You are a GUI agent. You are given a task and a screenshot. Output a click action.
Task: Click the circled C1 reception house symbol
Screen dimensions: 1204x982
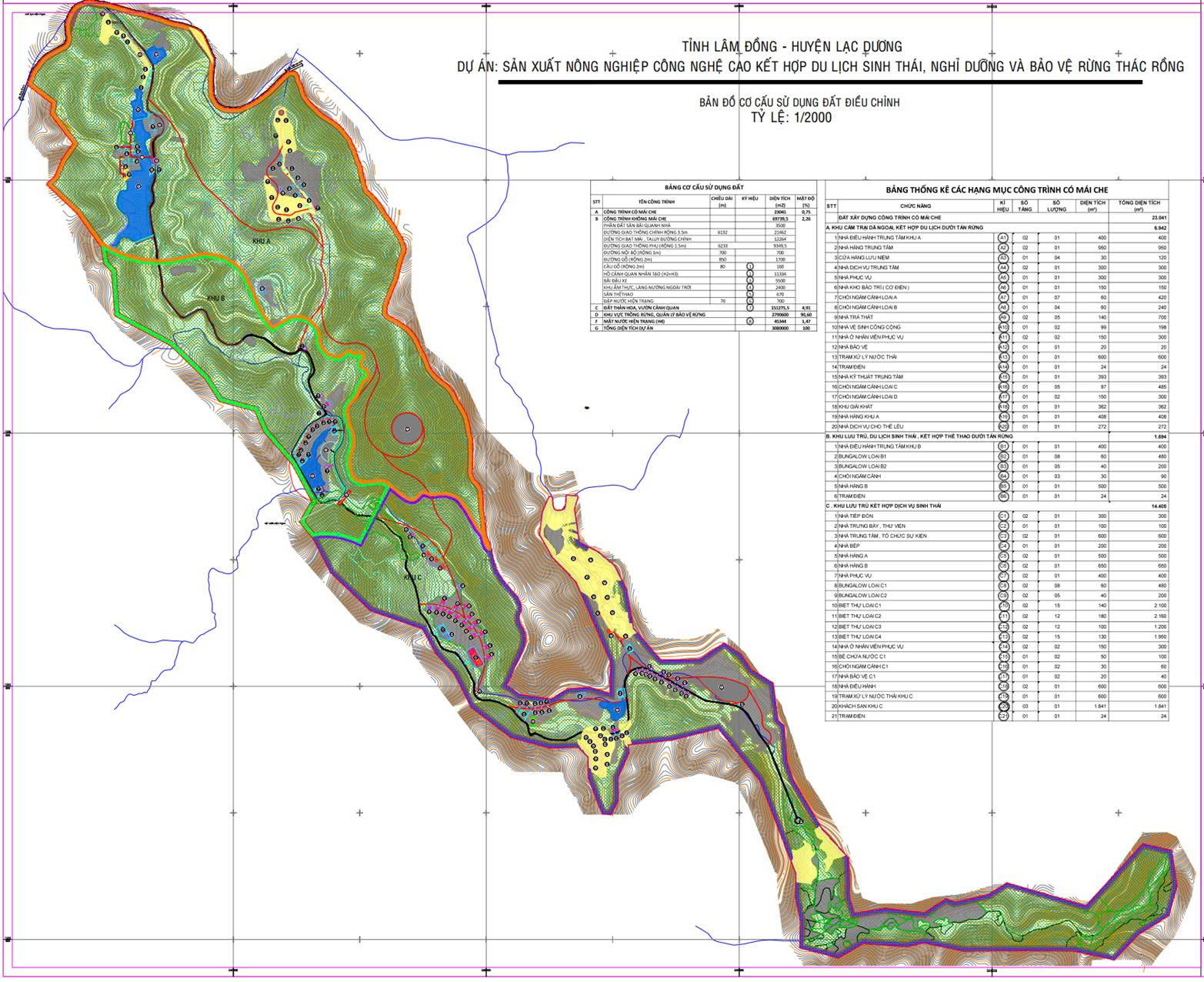pos(1002,516)
